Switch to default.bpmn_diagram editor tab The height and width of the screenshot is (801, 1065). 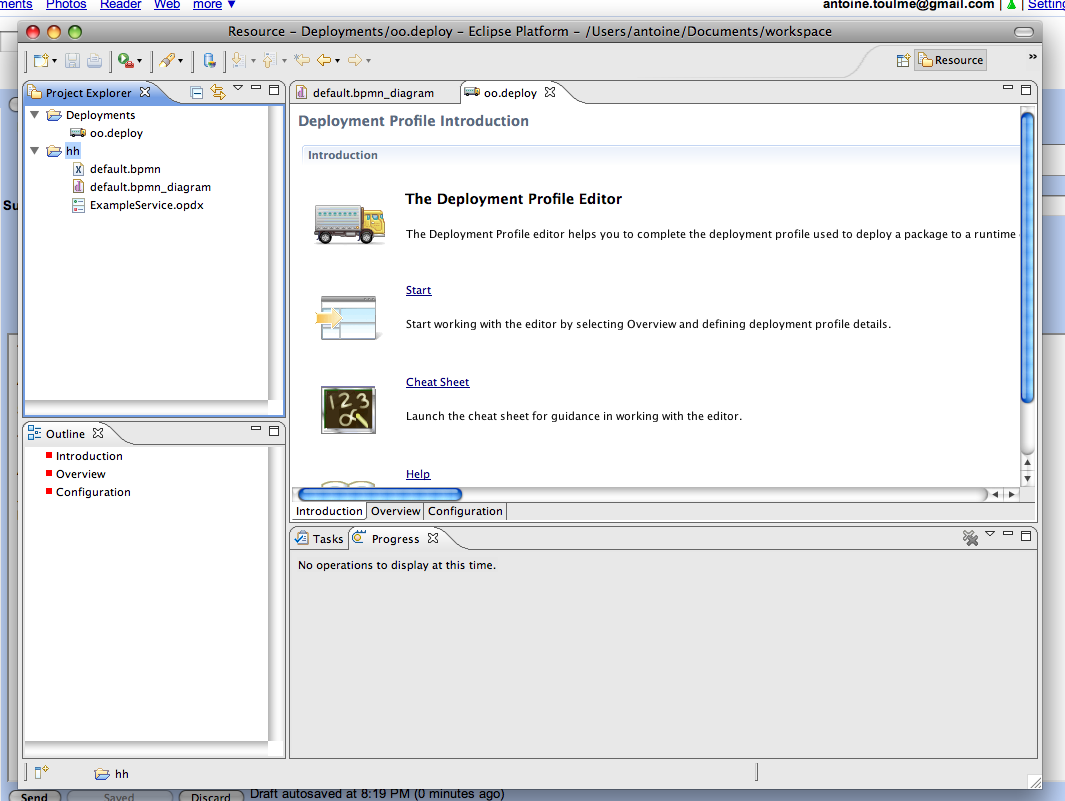(x=373, y=93)
